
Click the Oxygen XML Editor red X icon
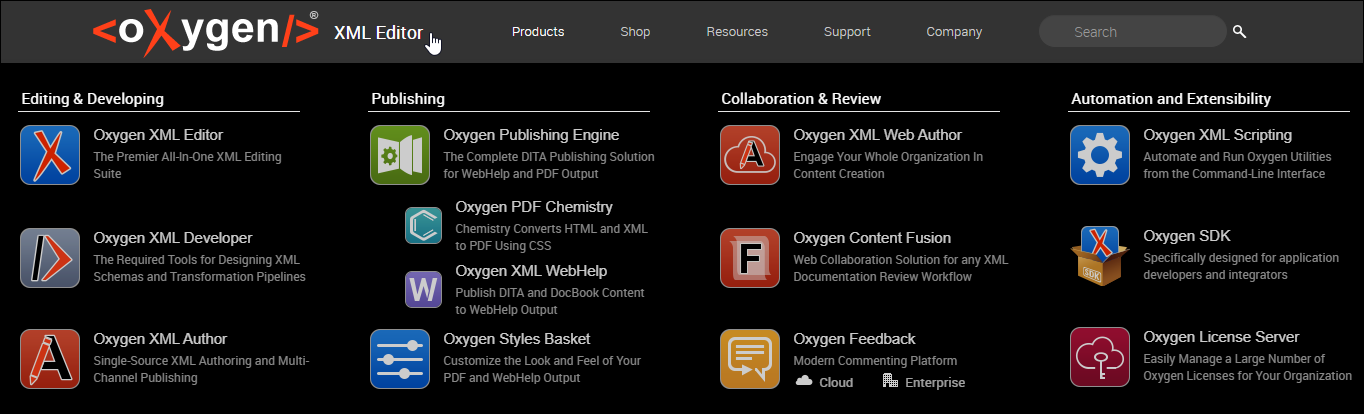(x=50, y=155)
